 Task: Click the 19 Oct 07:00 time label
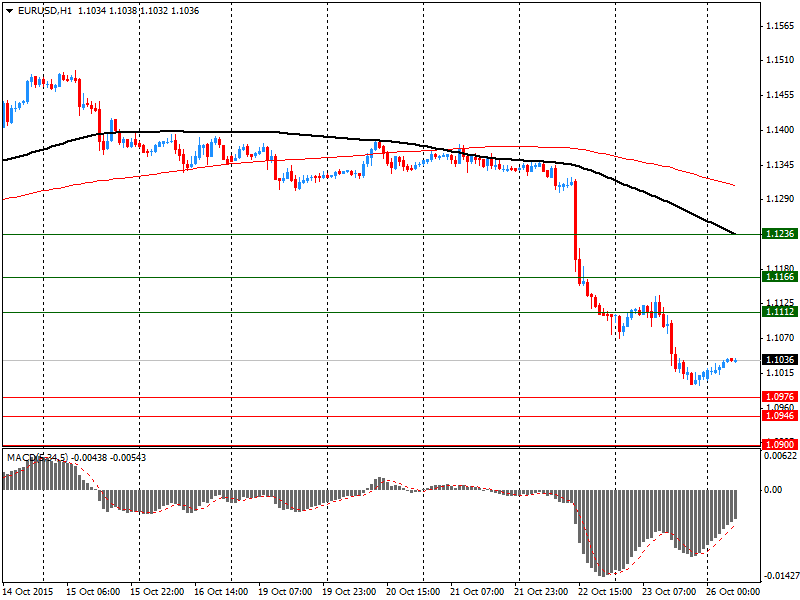285,592
